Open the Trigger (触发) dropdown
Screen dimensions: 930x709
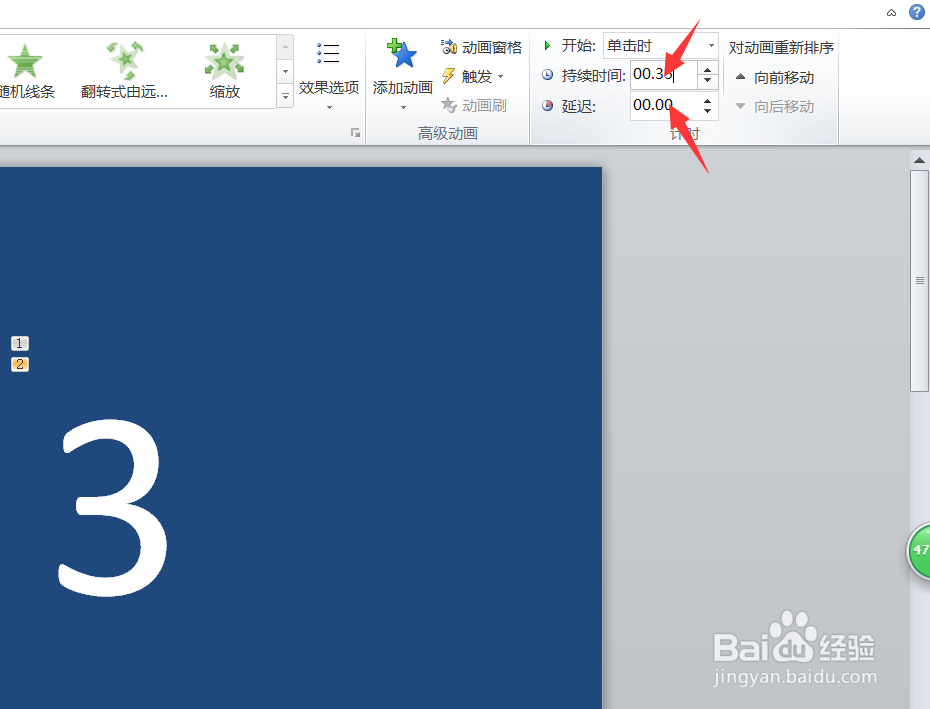[473, 77]
